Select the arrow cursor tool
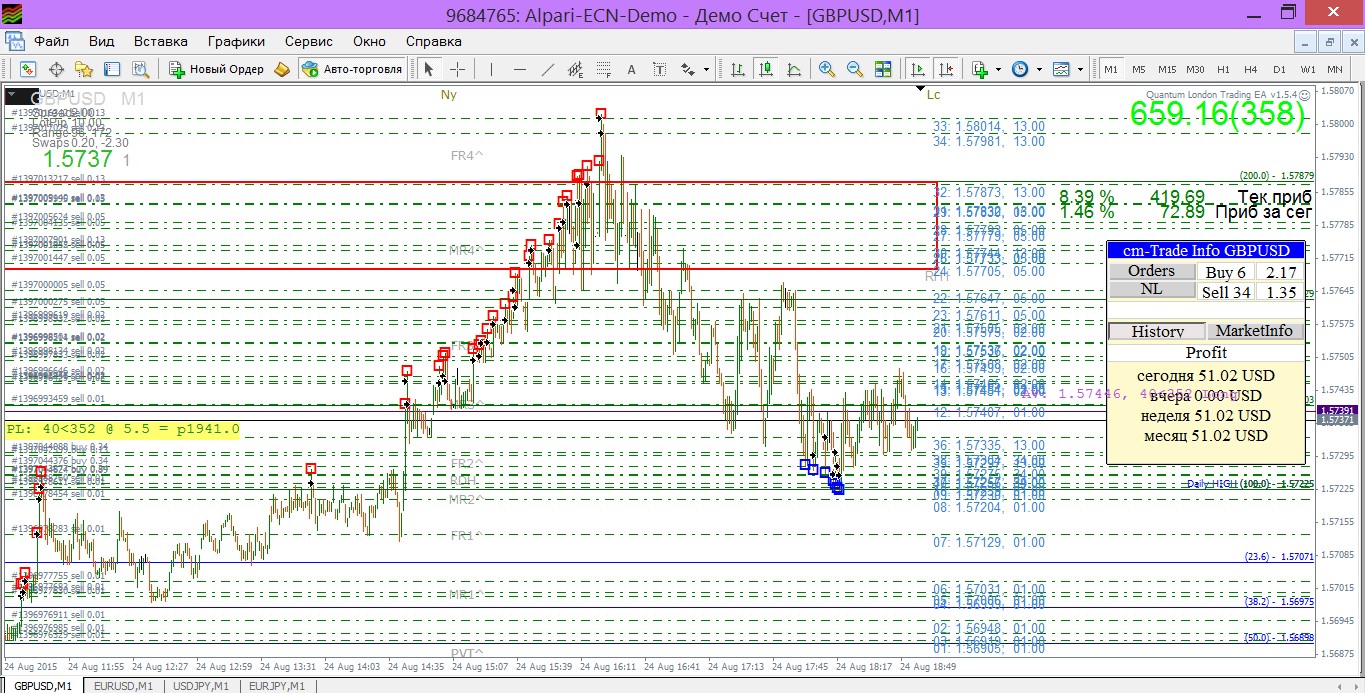This screenshot has width=1365, height=693. point(429,69)
